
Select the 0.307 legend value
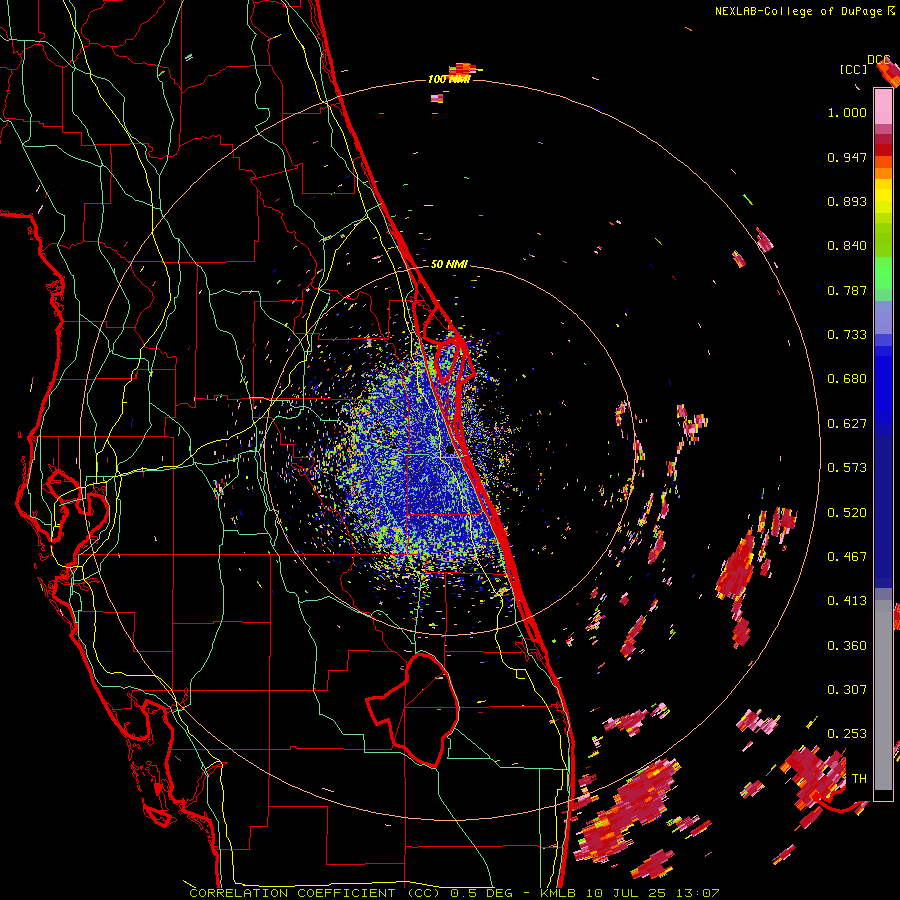point(847,690)
